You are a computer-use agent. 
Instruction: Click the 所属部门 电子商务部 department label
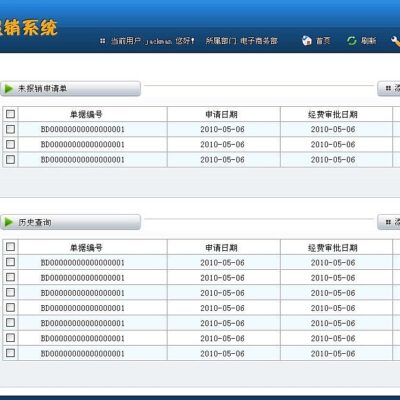click(242, 41)
